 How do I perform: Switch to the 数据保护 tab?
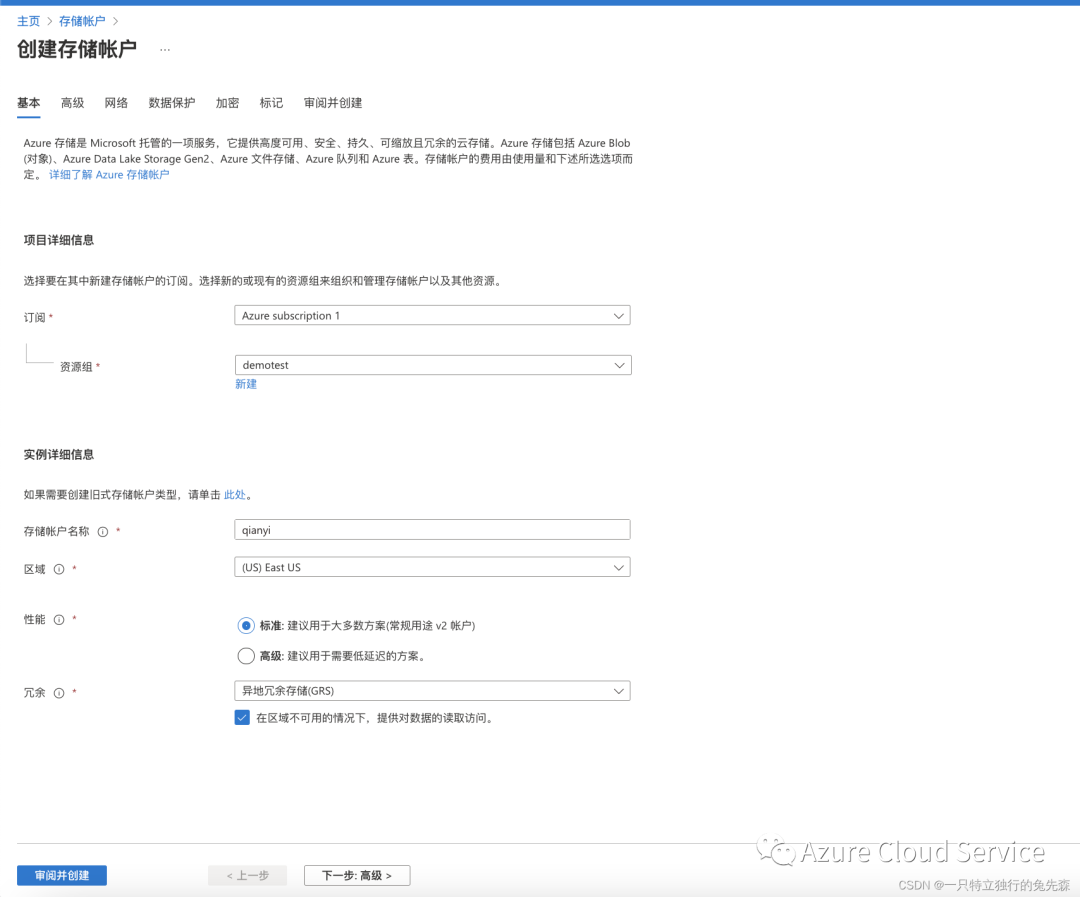click(172, 103)
